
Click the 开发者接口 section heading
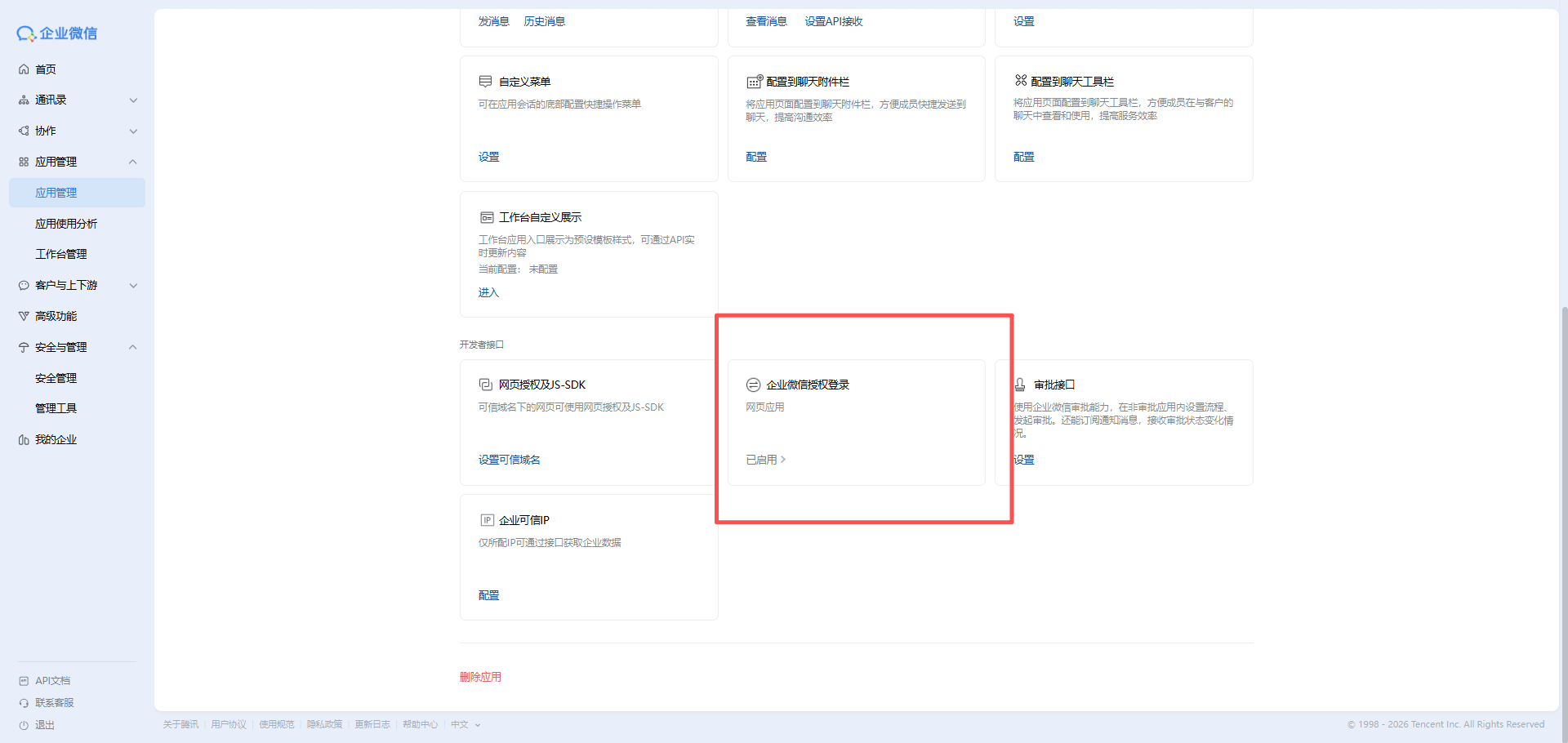pos(482,345)
